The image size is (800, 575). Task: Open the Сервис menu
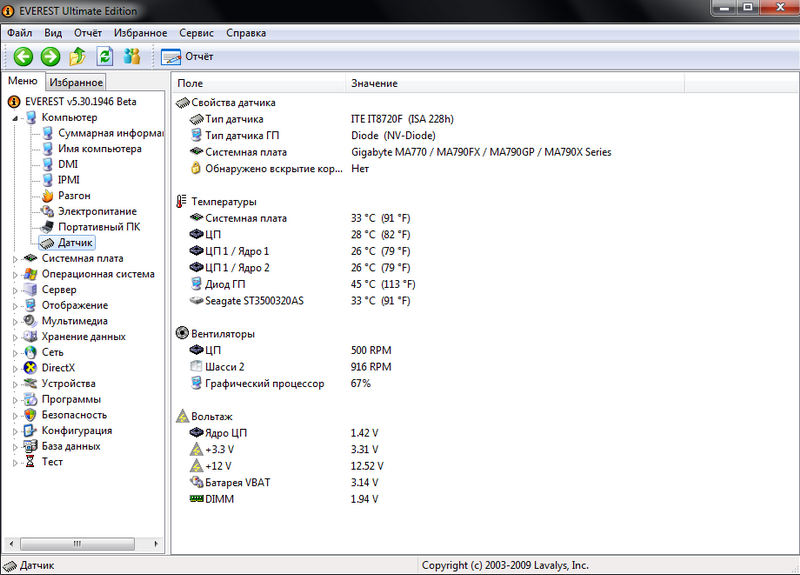196,33
